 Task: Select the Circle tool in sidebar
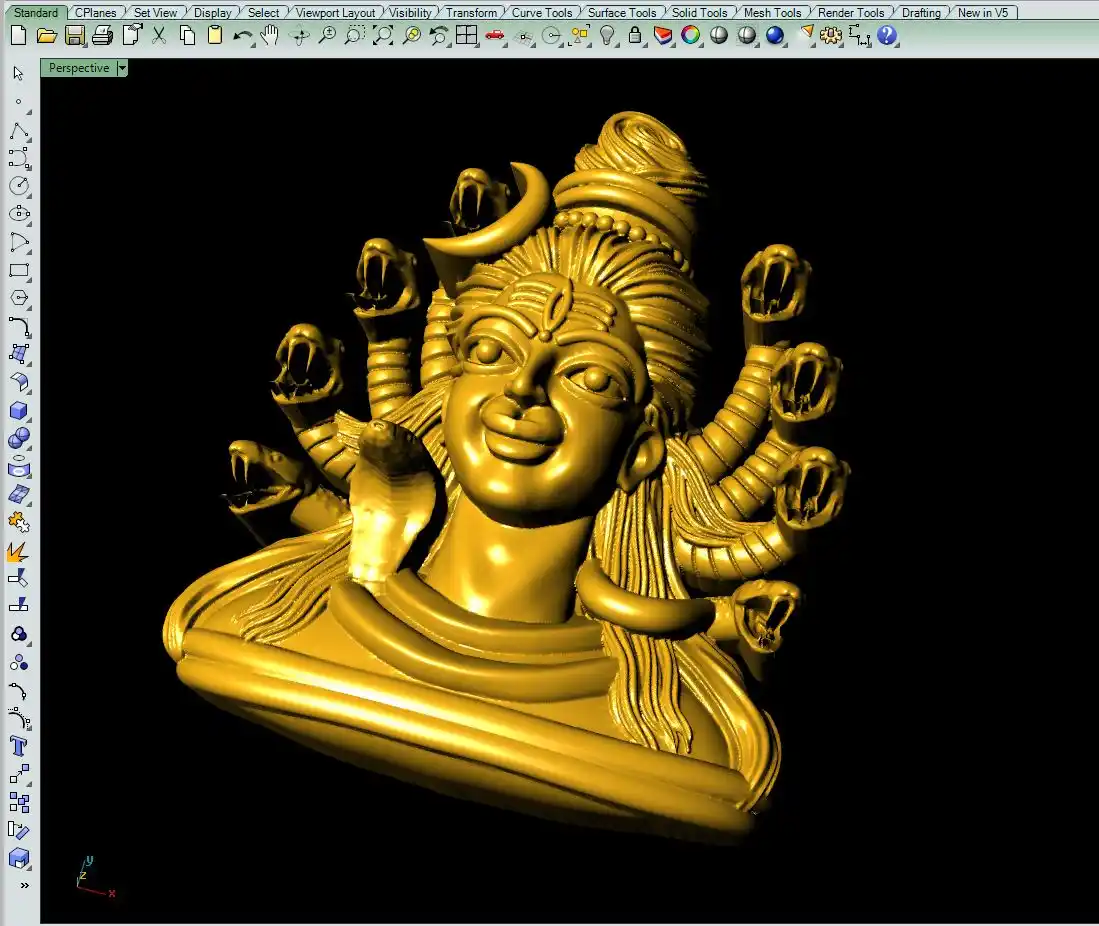point(19,186)
